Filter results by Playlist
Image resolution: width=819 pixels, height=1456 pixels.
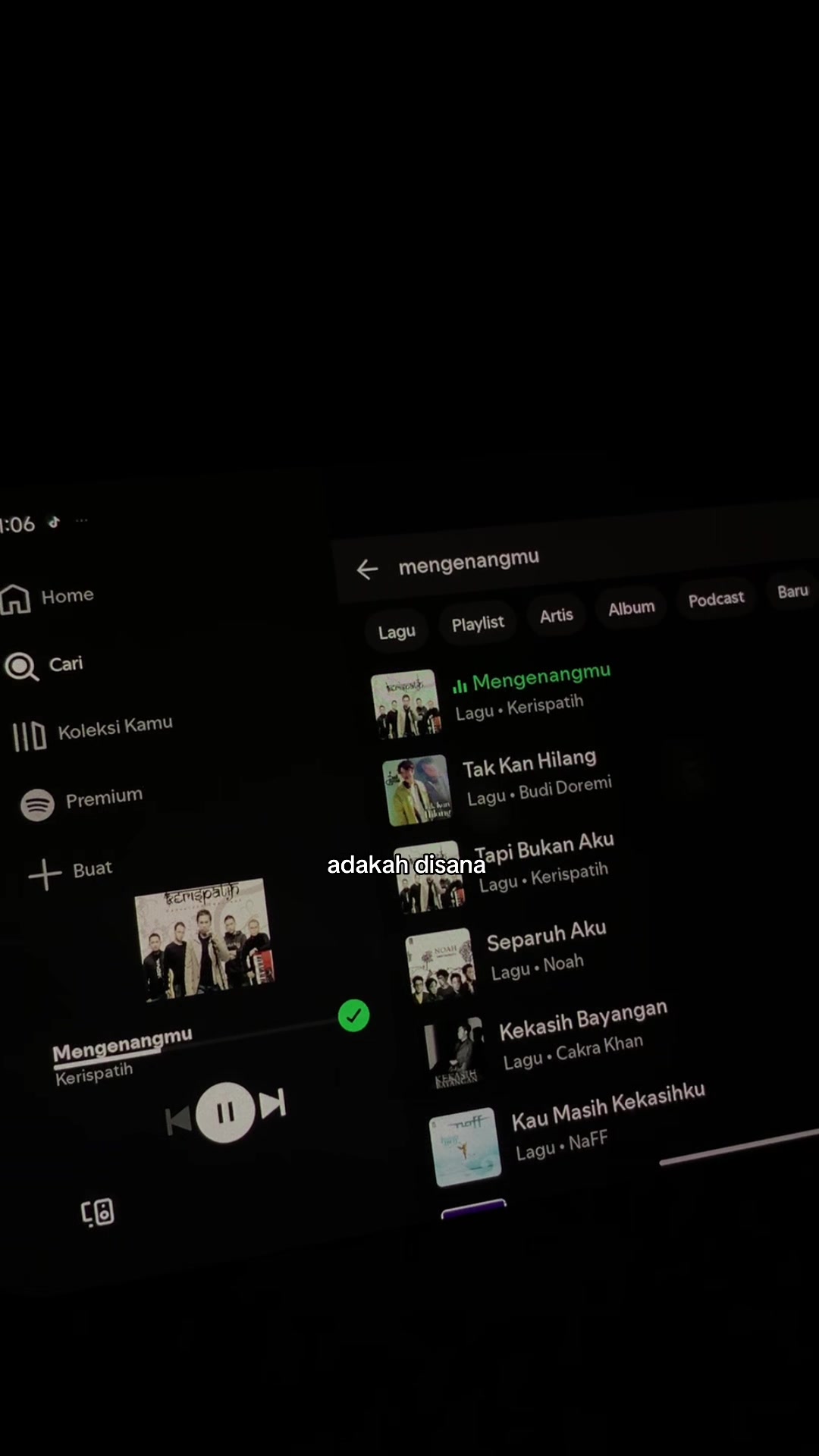click(x=478, y=623)
